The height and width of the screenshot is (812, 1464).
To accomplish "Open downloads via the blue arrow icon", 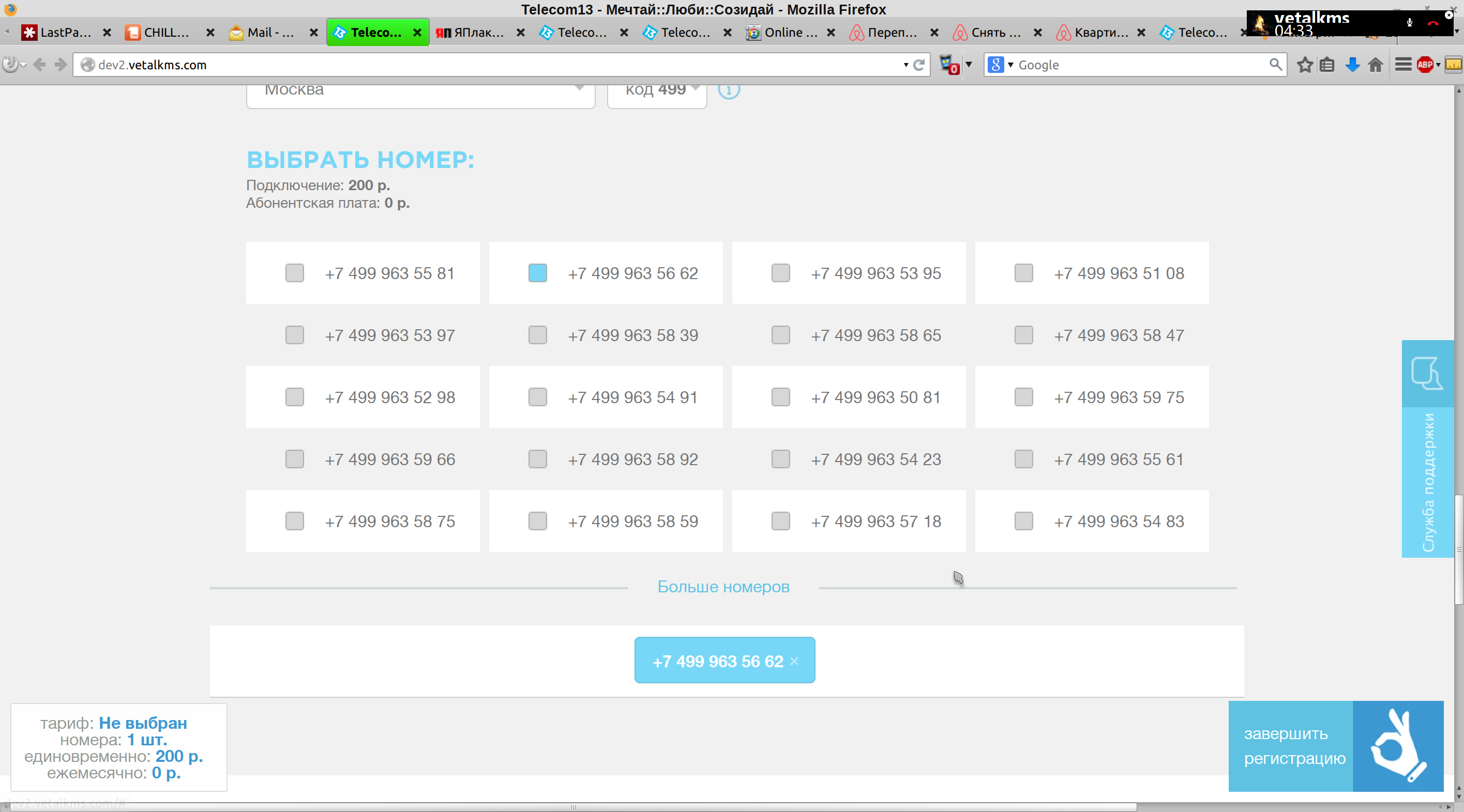I will pos(1353,65).
